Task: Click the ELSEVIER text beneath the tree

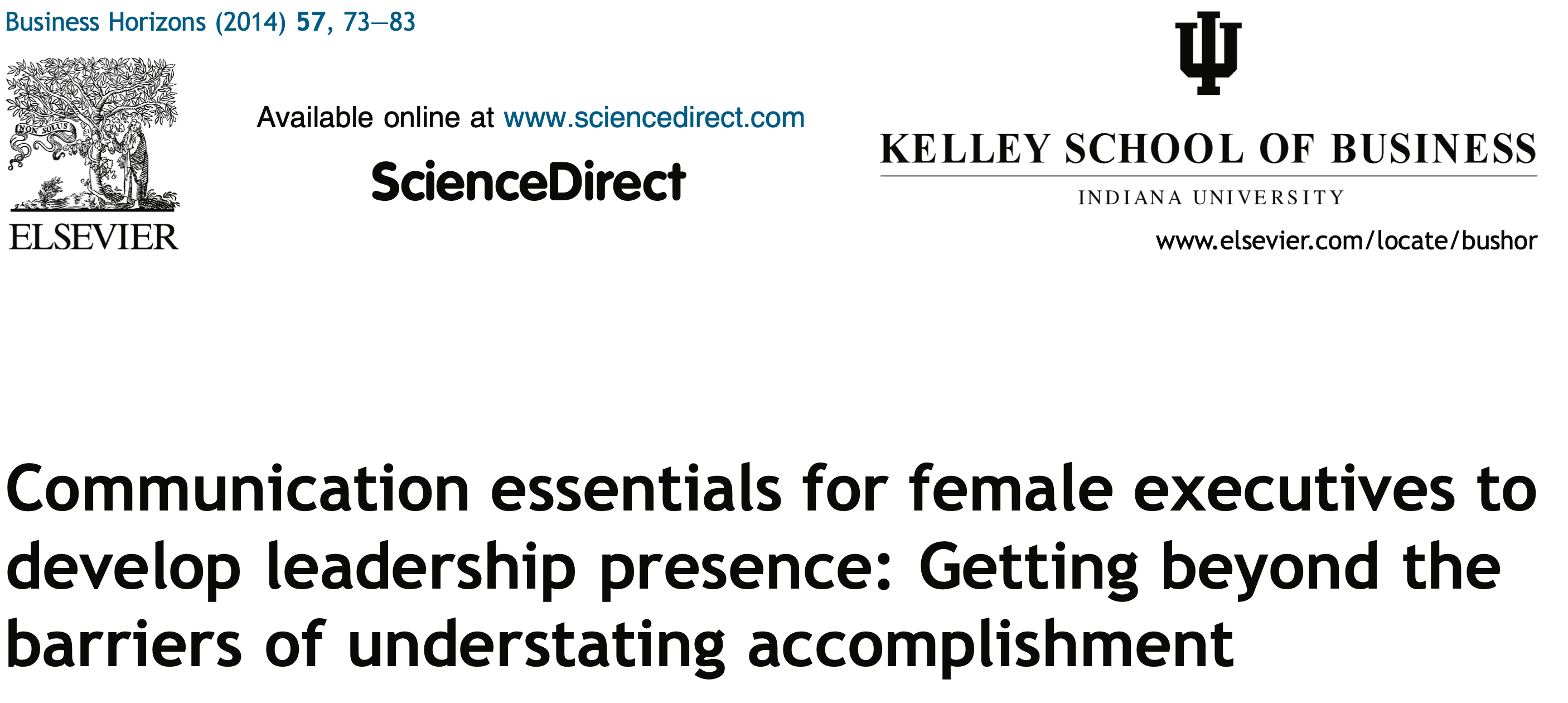Action: 93,238
